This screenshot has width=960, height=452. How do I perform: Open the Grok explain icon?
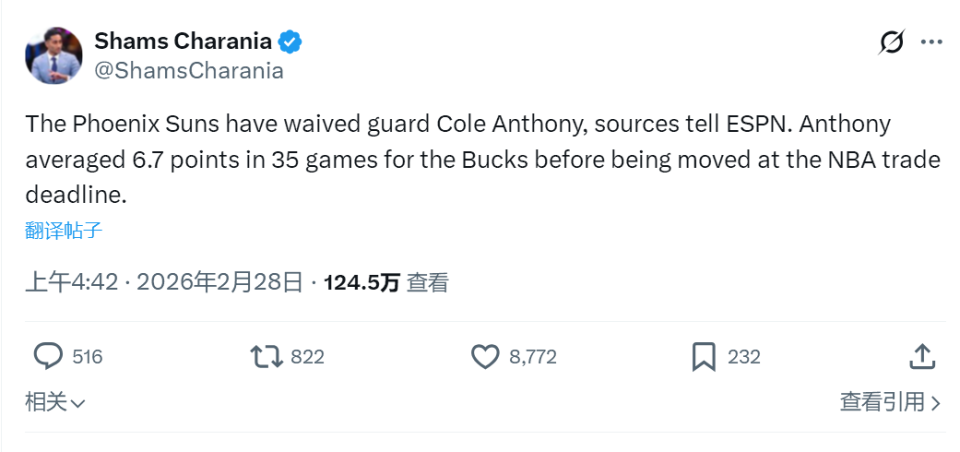point(890,42)
